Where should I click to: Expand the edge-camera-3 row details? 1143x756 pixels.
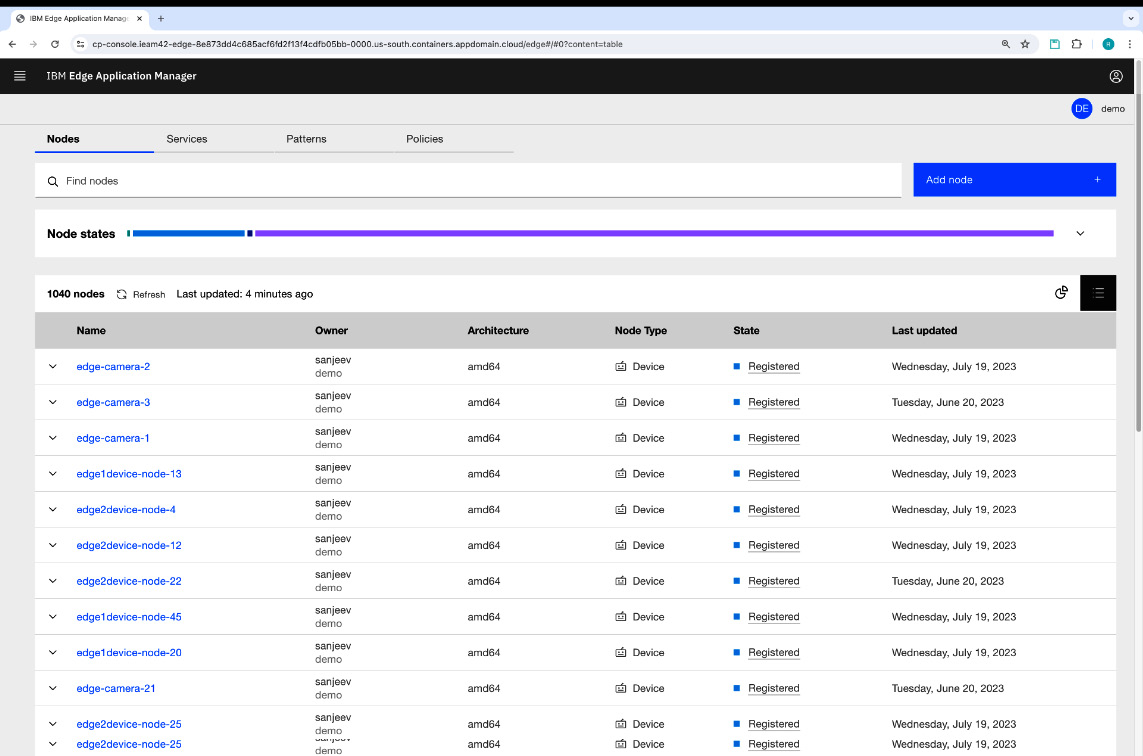(52, 402)
